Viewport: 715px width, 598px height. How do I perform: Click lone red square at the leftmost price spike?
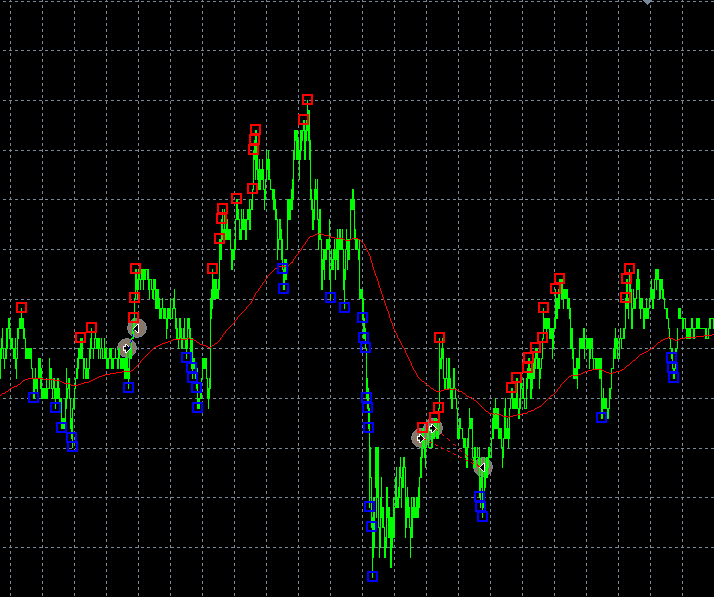(21, 307)
